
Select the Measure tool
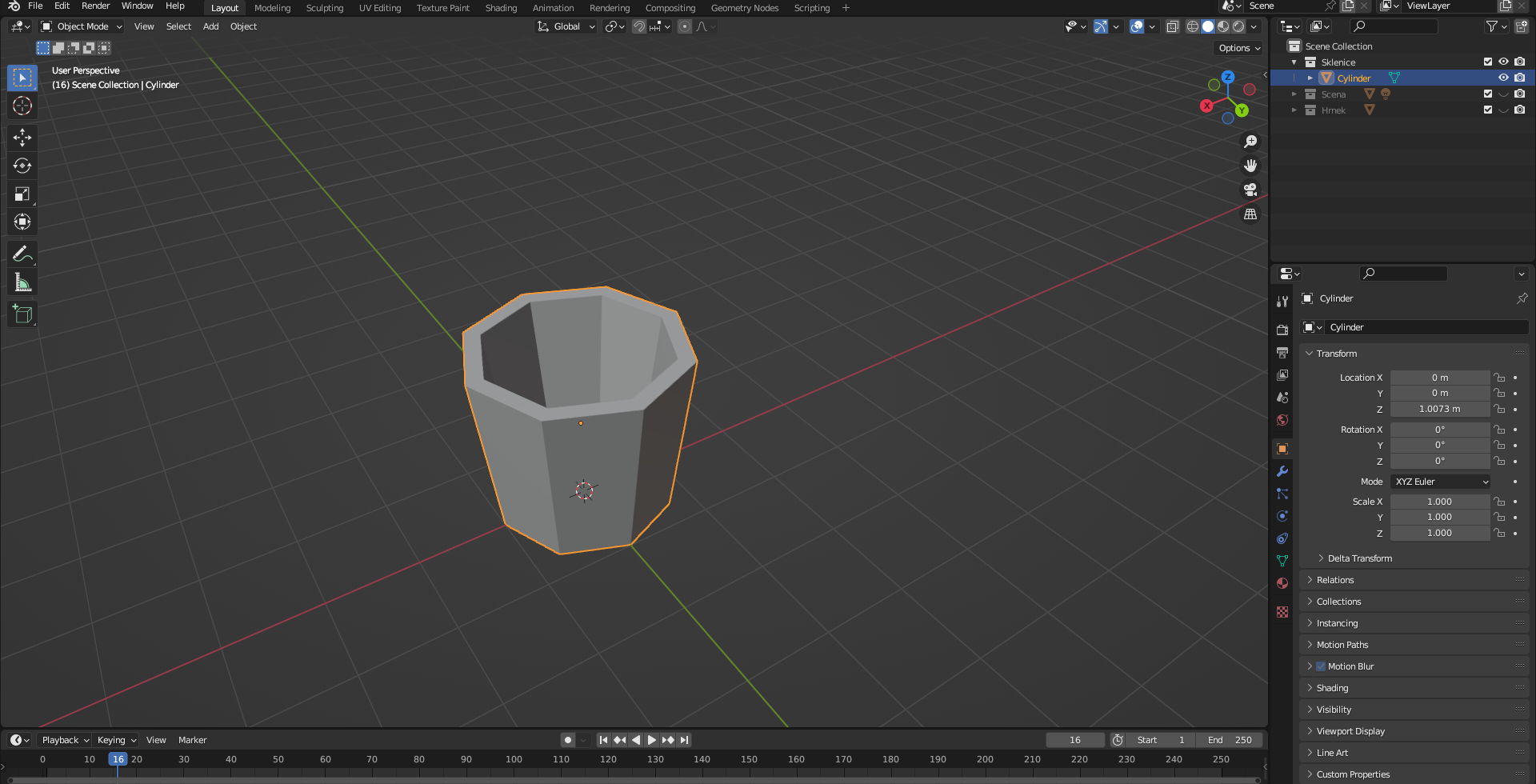click(x=22, y=282)
